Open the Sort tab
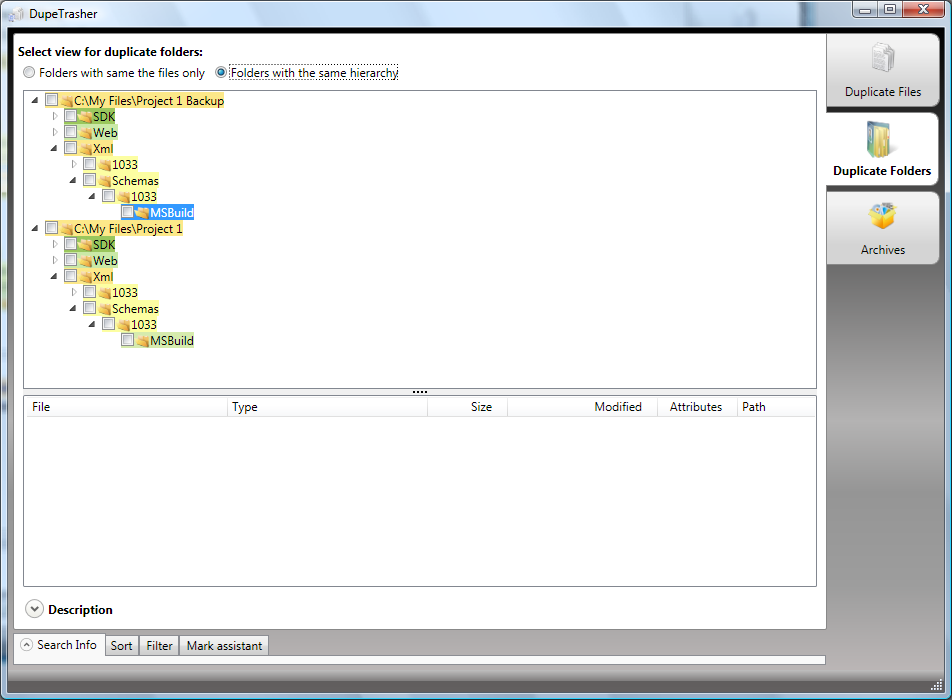The width and height of the screenshot is (952, 700). (121, 645)
